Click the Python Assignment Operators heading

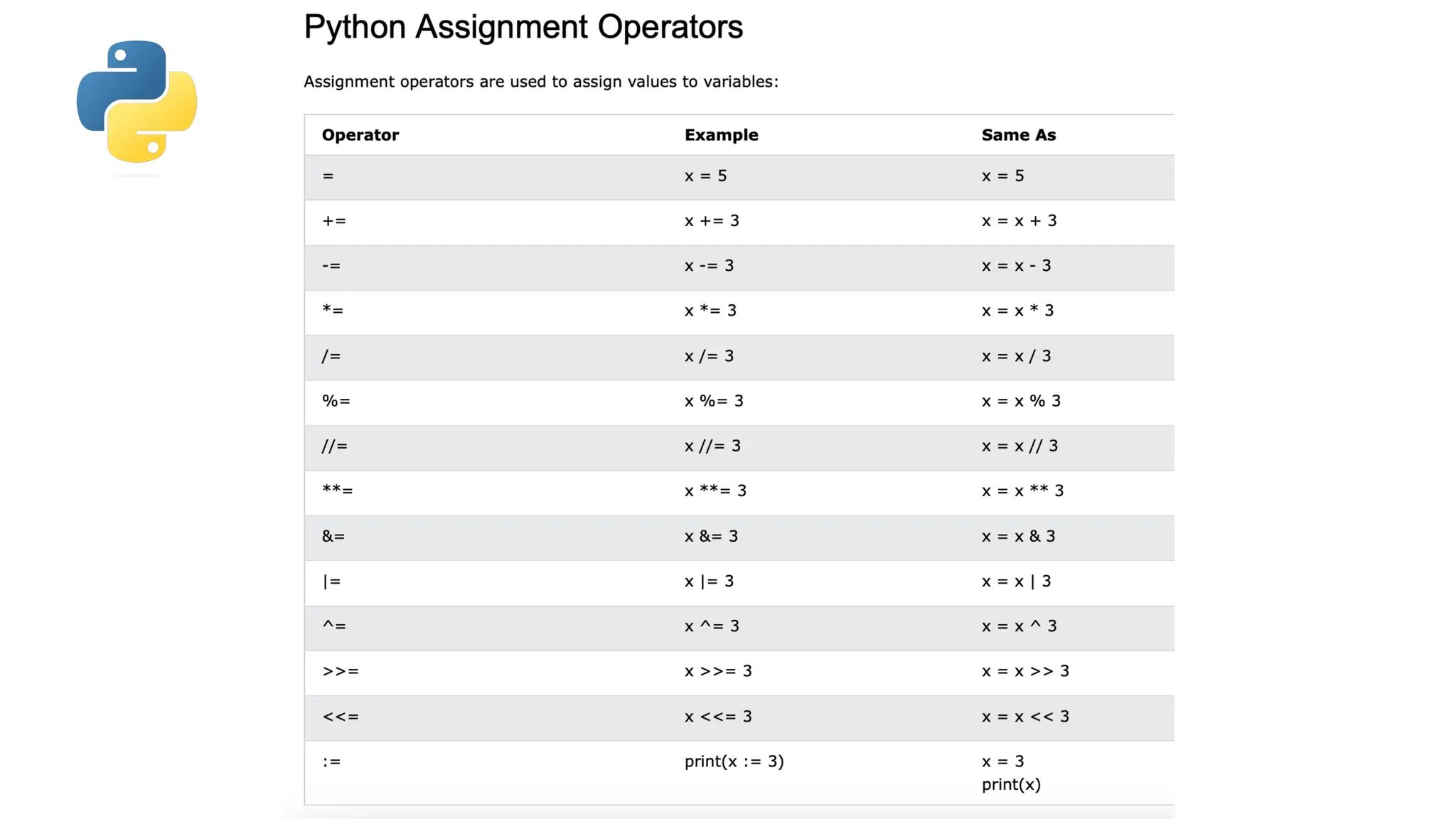pyautogui.click(x=523, y=27)
